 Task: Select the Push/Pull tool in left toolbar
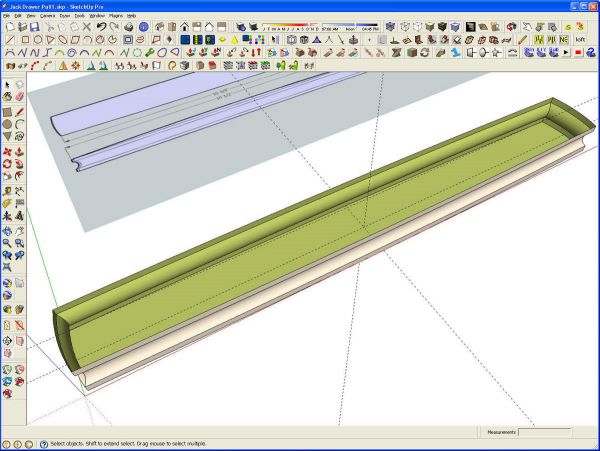coord(19,151)
